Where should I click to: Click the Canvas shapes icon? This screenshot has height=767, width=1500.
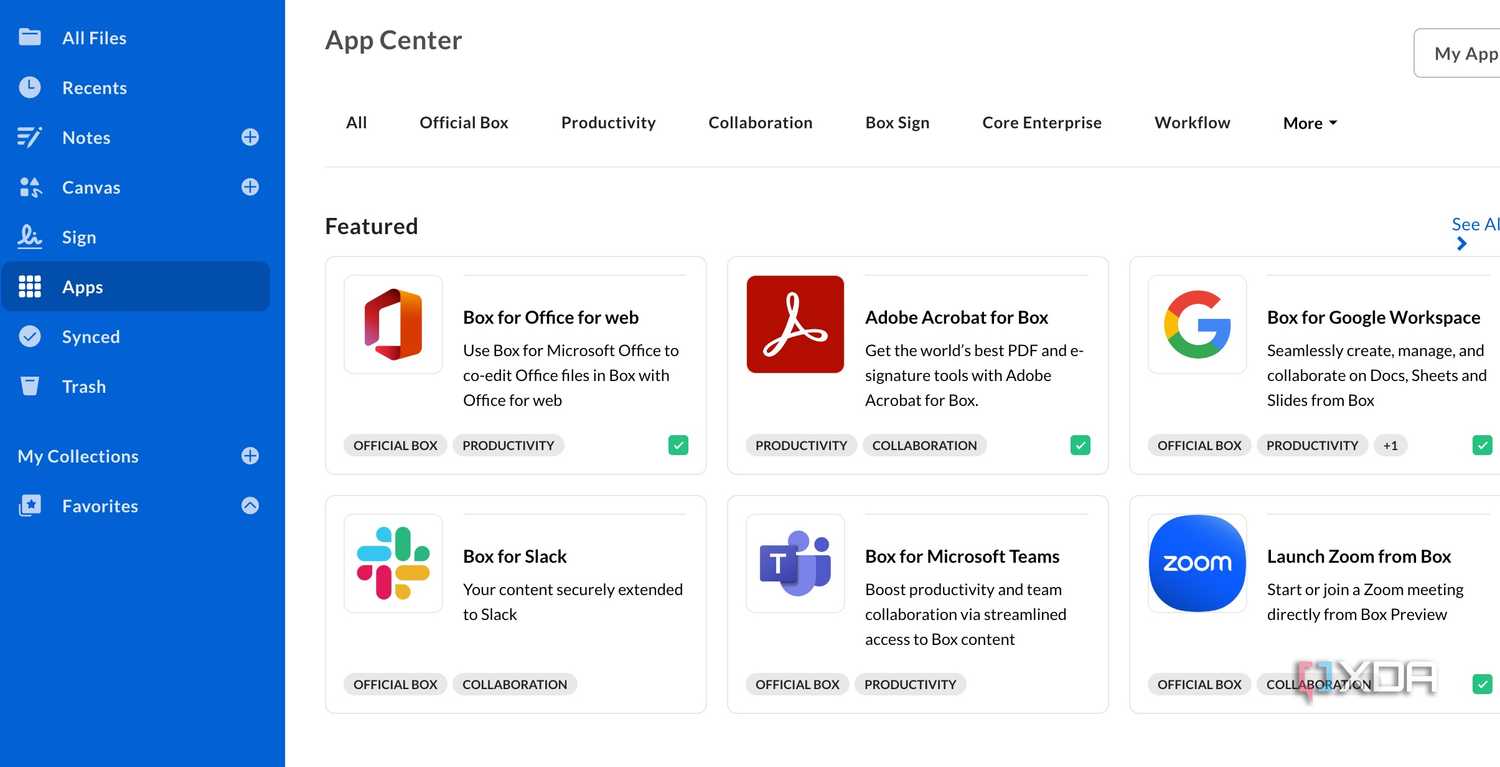(x=30, y=187)
